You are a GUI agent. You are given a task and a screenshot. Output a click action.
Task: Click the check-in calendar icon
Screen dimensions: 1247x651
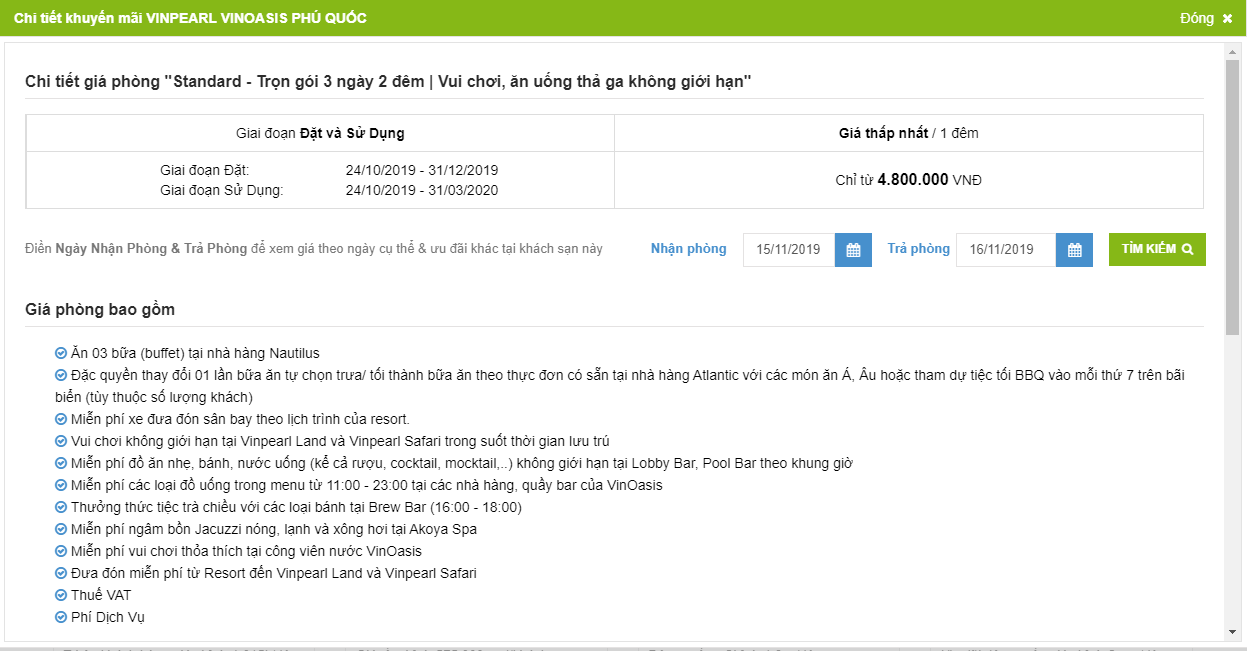click(x=853, y=250)
